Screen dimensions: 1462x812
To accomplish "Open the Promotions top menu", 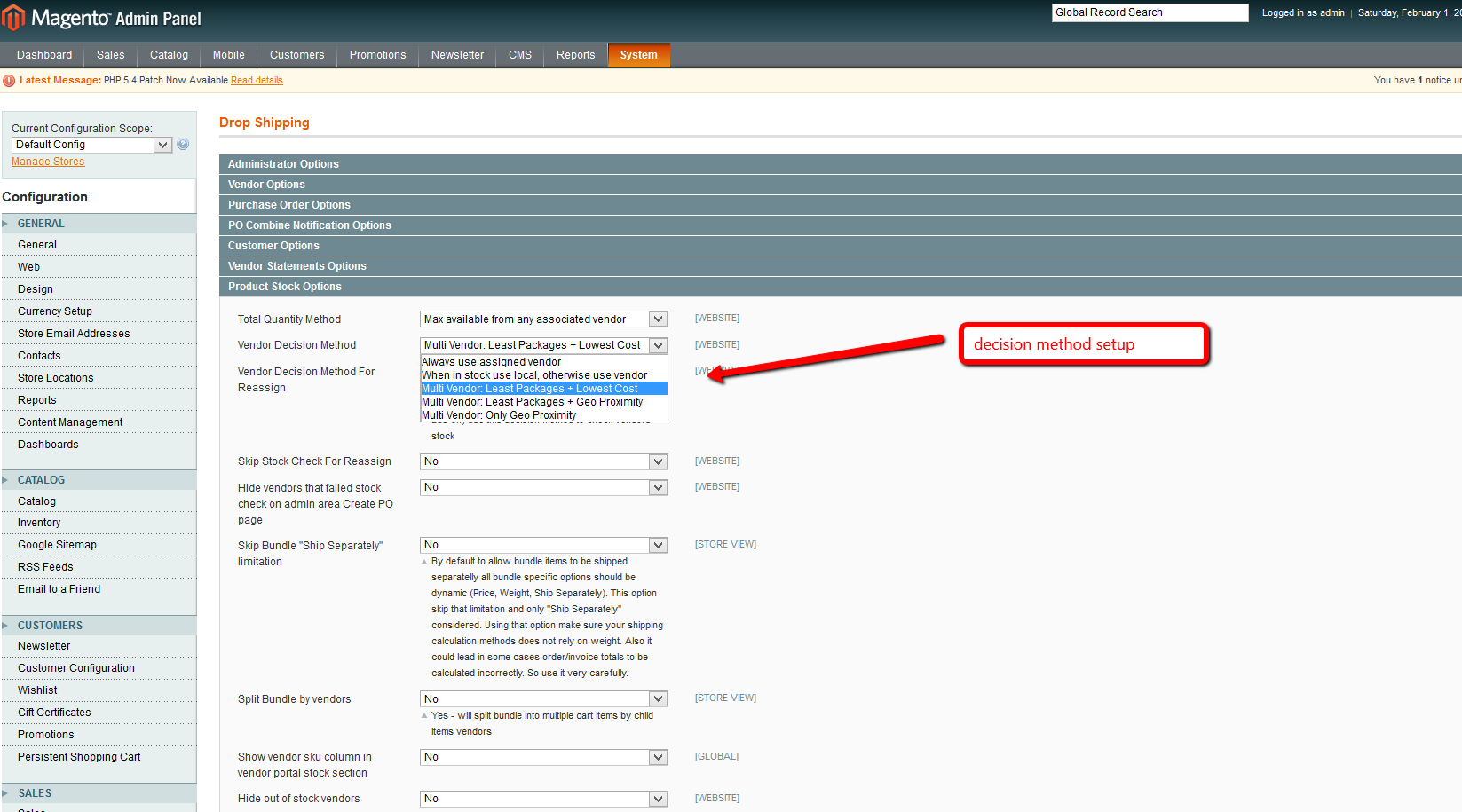I will (378, 55).
